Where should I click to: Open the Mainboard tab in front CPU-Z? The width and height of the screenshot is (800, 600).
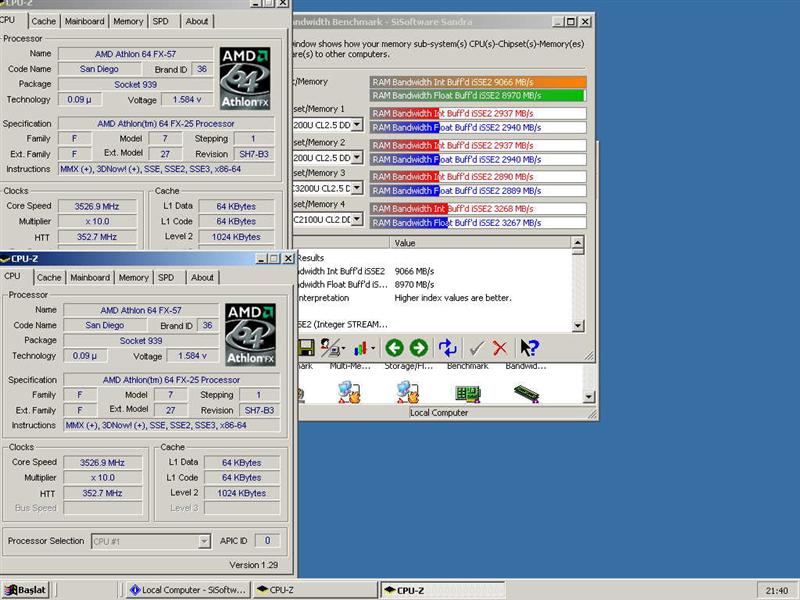click(x=90, y=278)
